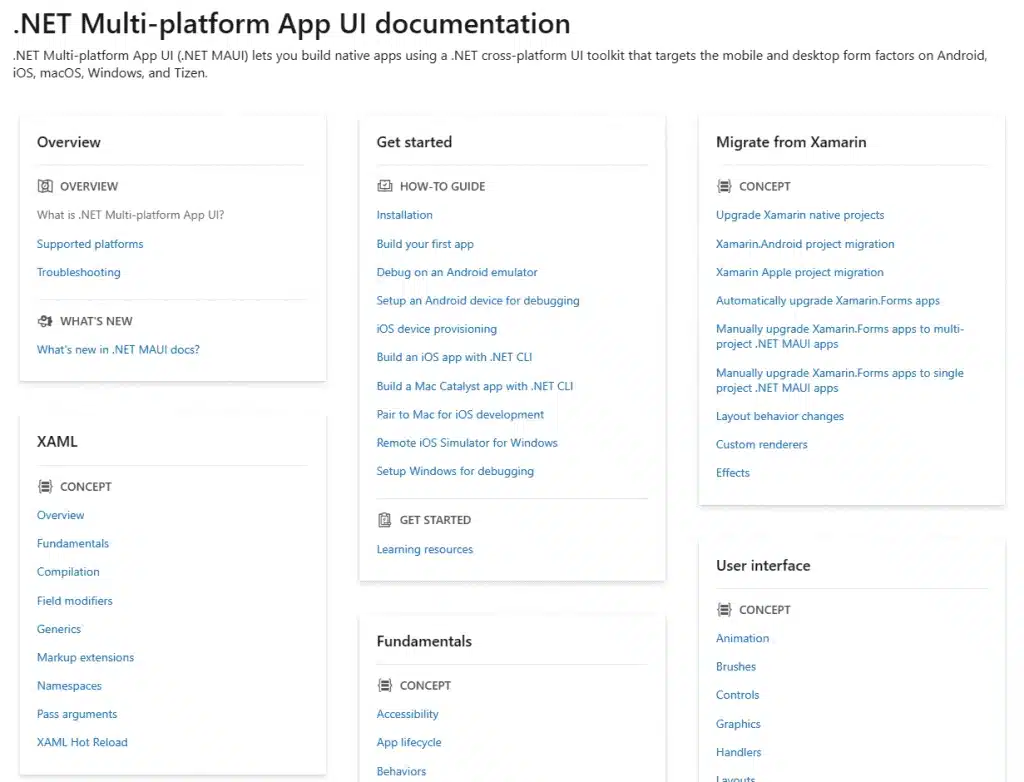1024x782 pixels.
Task: Click the Concept icon in the Fundamentals card
Action: click(384, 686)
